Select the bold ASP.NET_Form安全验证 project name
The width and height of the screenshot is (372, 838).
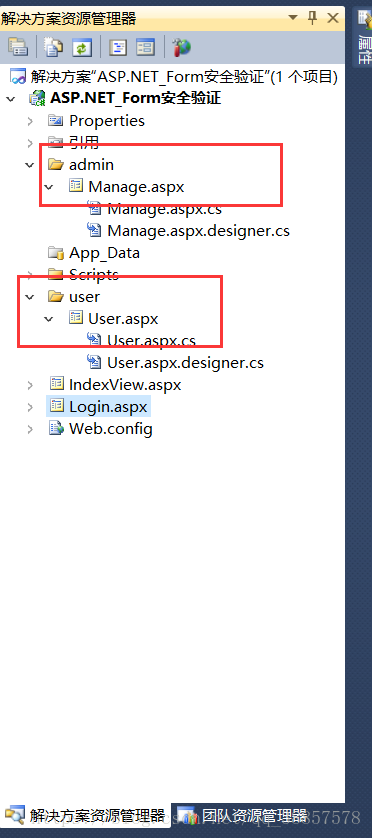(136, 99)
